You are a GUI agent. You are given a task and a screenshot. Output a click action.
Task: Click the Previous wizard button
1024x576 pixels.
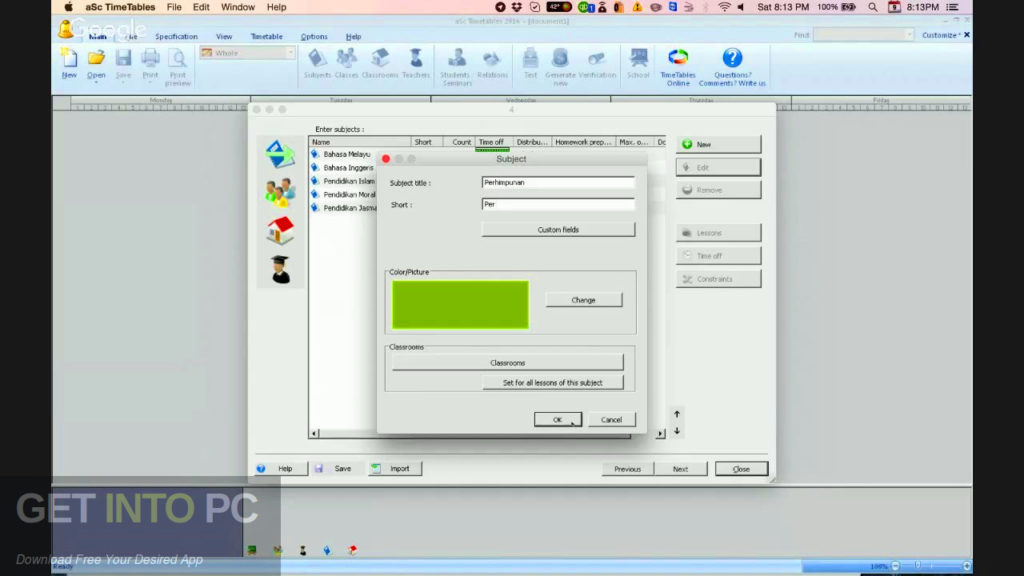[627, 469]
